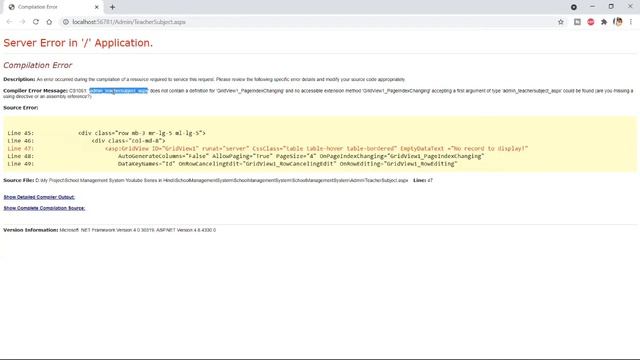
Task: Open the Show Detailed Compiler Output link
Action: point(39,197)
